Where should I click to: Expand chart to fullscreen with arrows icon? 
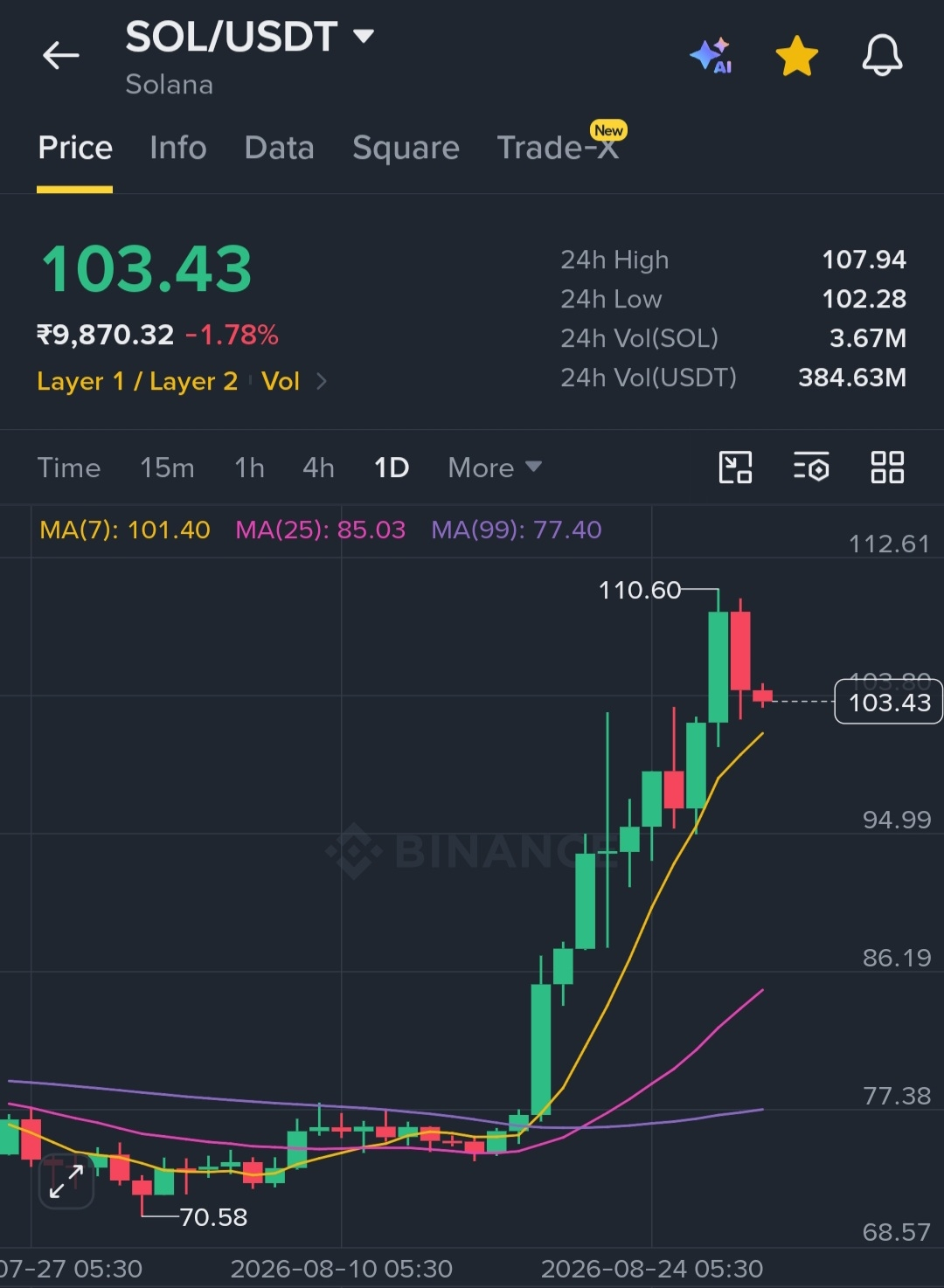coord(66,1181)
